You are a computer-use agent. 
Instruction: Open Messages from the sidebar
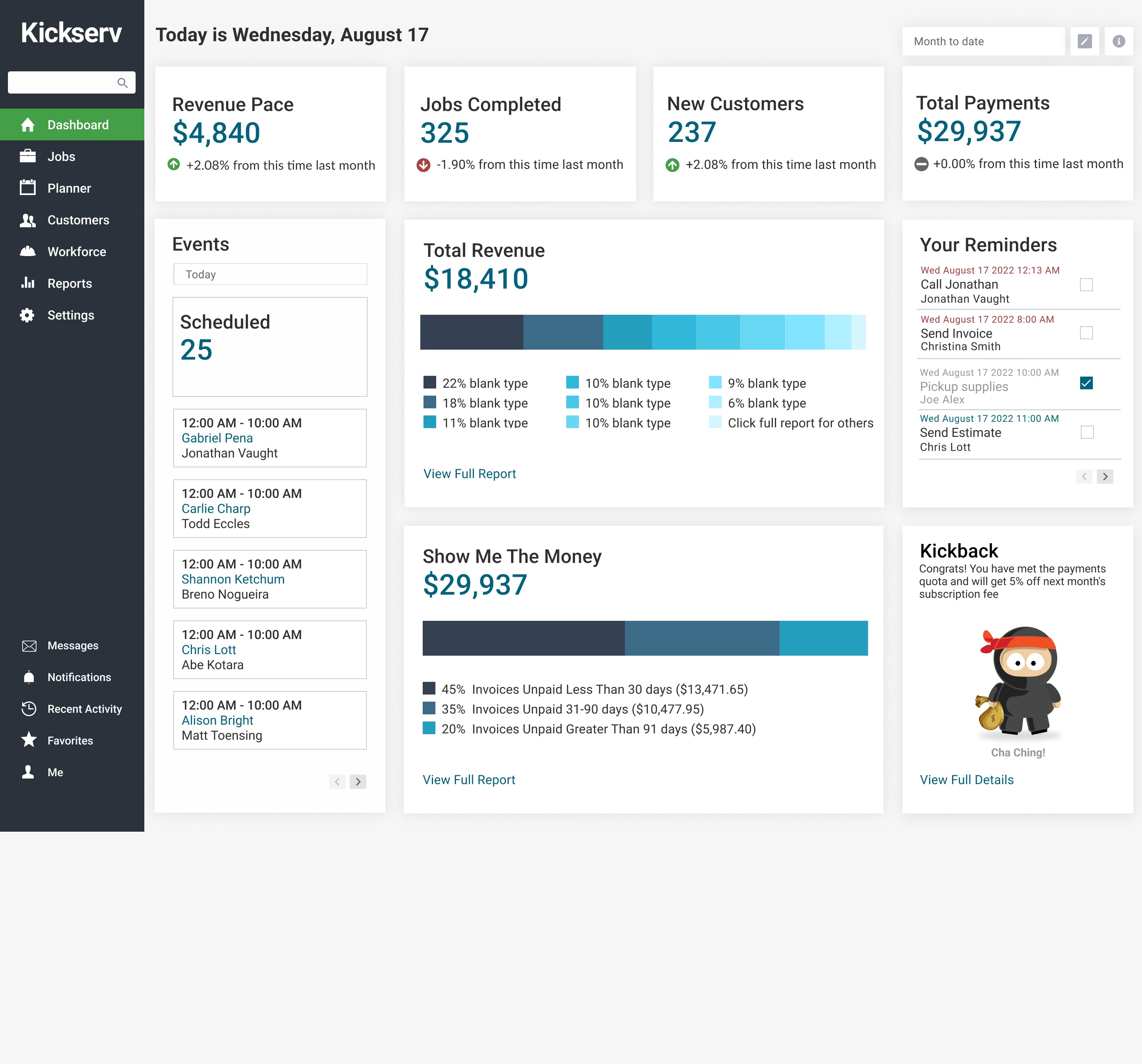(x=73, y=645)
